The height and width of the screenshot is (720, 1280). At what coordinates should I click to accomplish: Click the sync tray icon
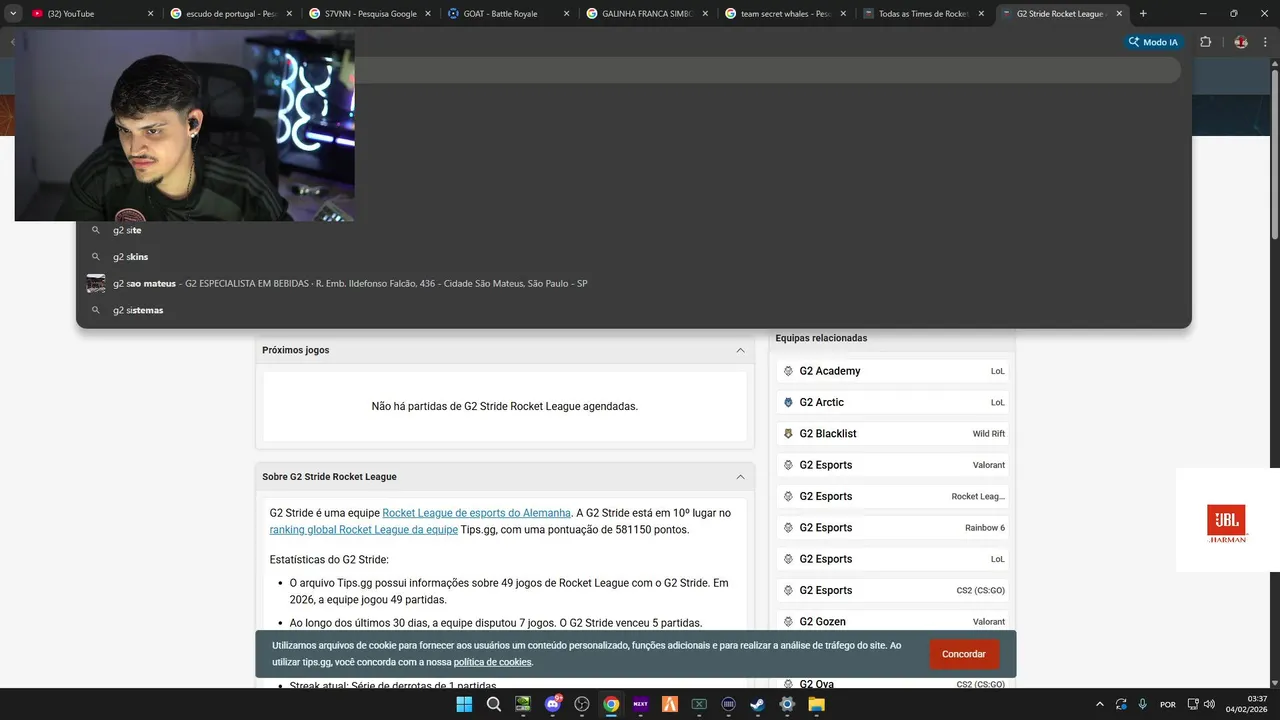pyautogui.click(x=1121, y=704)
